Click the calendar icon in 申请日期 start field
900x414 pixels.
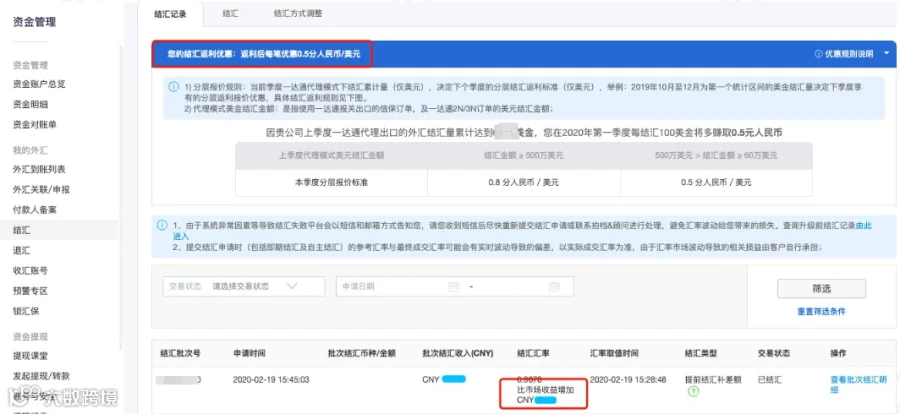click(453, 286)
